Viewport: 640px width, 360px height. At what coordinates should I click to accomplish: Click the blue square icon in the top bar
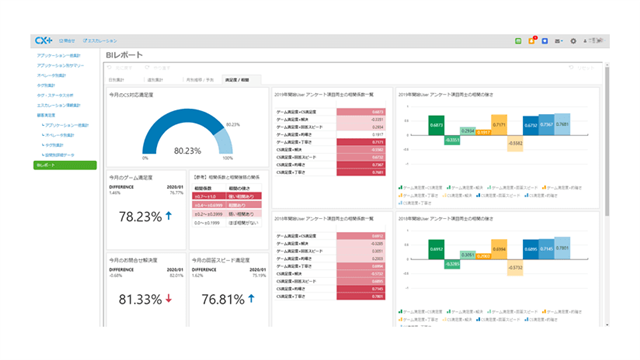(x=545, y=41)
